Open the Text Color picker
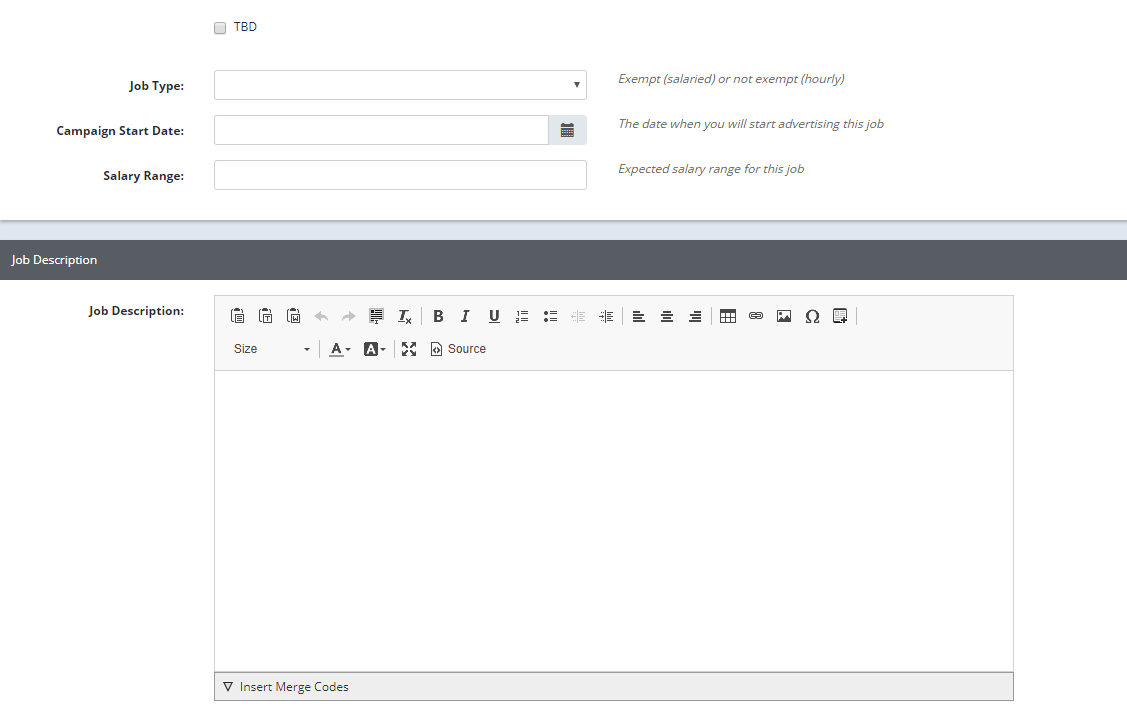The image size is (1127, 708). coord(339,349)
